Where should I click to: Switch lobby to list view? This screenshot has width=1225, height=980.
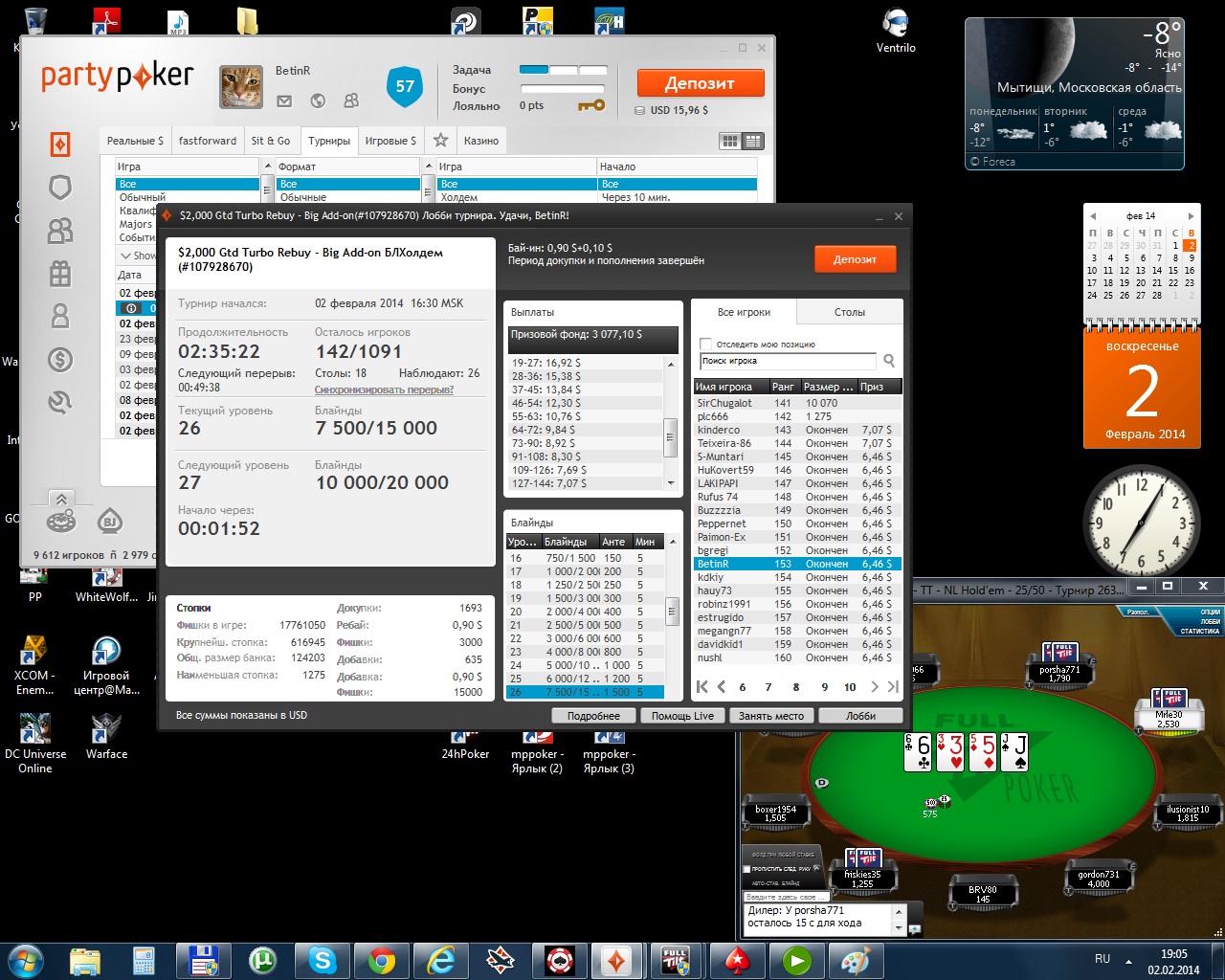(x=753, y=141)
